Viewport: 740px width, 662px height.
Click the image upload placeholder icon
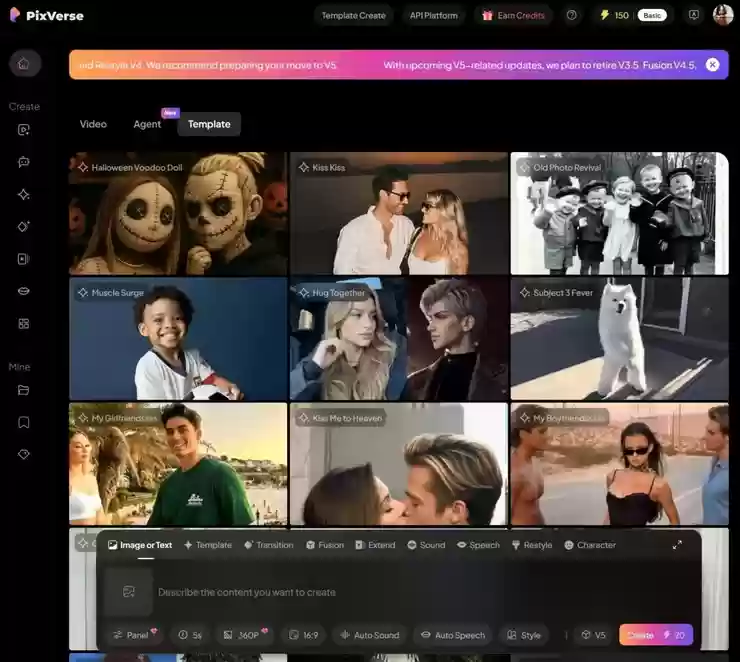(x=128, y=592)
